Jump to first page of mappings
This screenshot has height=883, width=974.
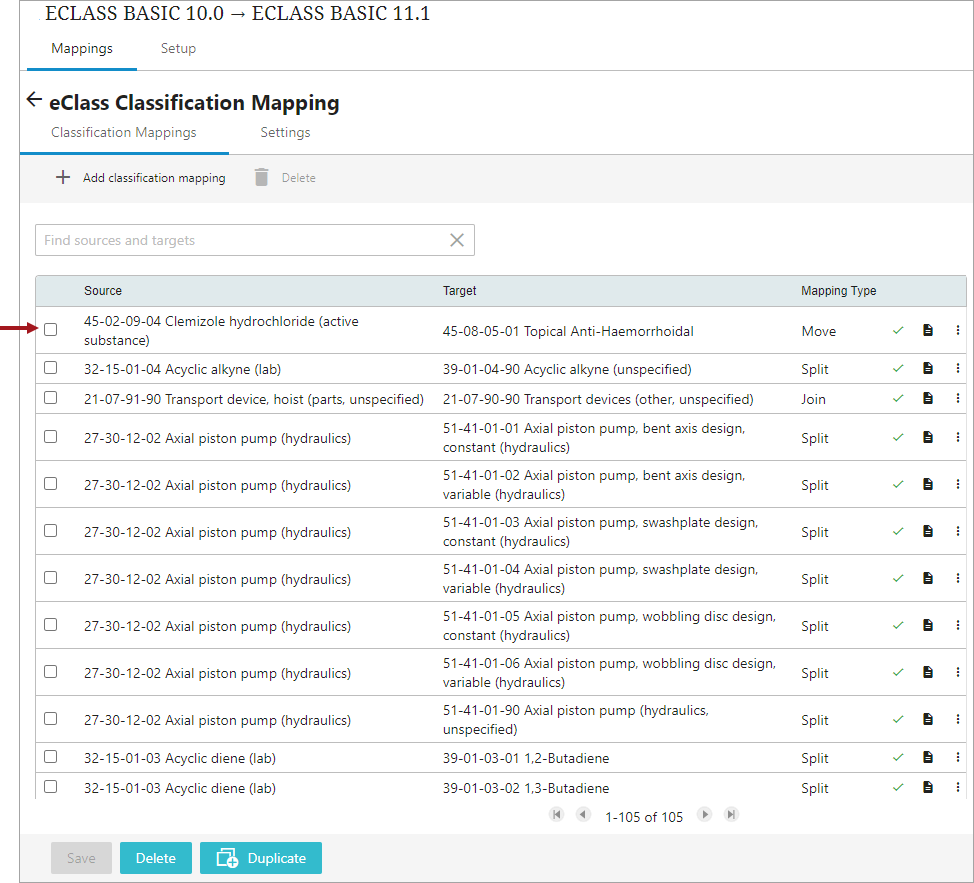pos(556,815)
